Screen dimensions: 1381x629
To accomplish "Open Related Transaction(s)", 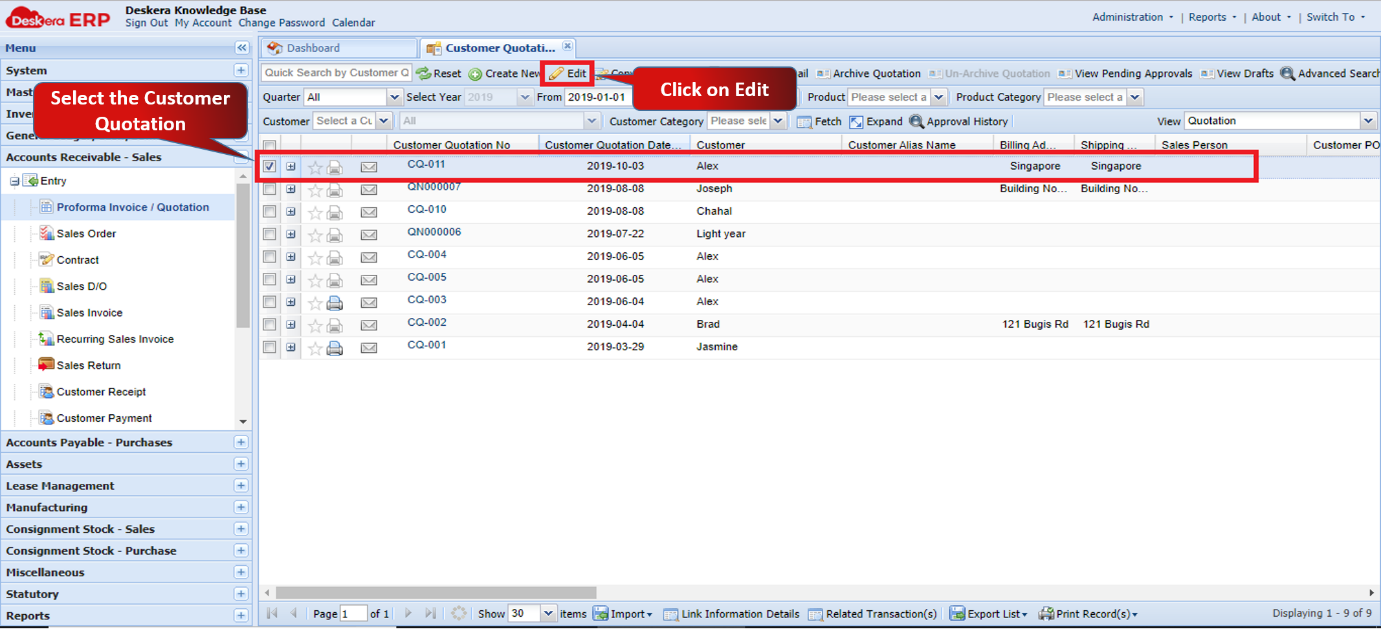I will tap(872, 614).
